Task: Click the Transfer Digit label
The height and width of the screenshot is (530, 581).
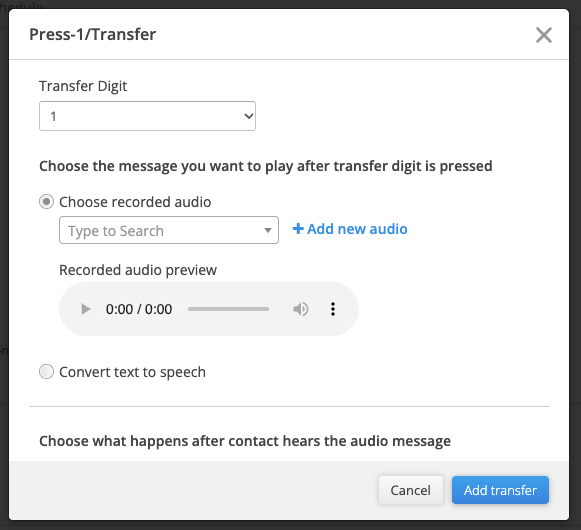Action: pos(83,86)
